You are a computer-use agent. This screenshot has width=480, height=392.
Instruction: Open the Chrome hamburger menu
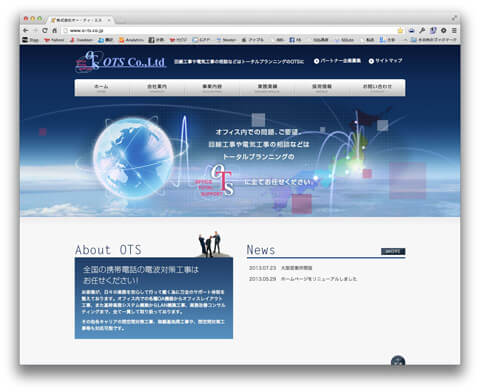[x=454, y=30]
